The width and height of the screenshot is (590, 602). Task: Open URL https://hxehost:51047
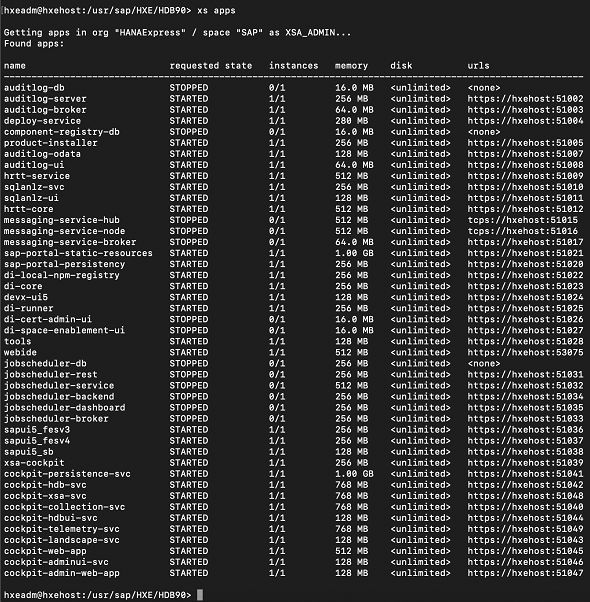[525, 574]
